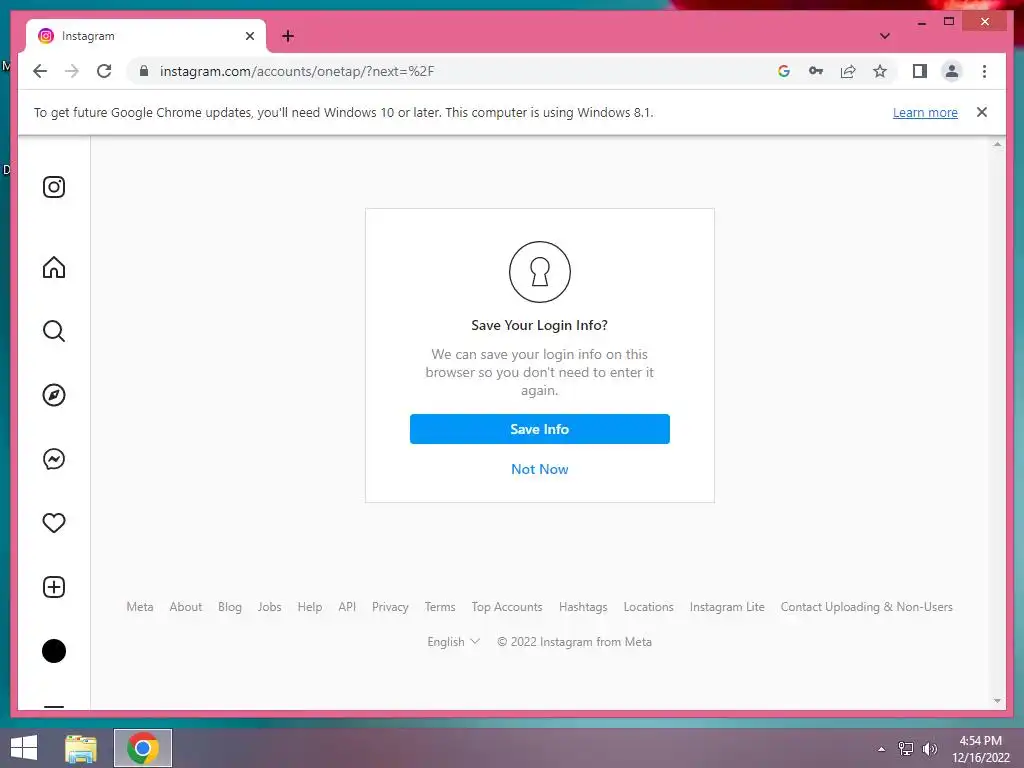This screenshot has height=768, width=1024.
Task: Open the API footer link
Action: point(347,607)
